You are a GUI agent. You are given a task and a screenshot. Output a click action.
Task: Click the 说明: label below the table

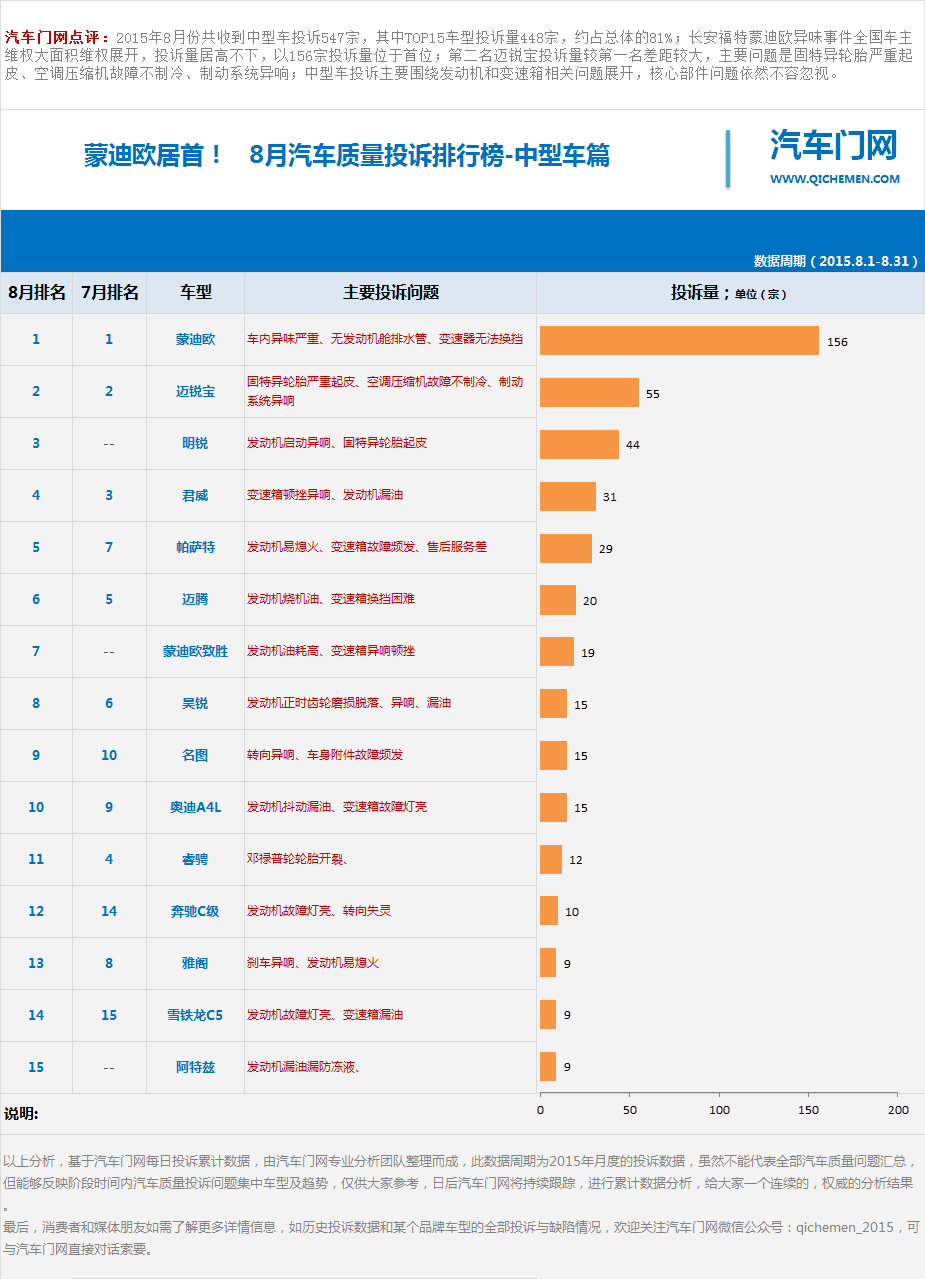click(22, 1114)
